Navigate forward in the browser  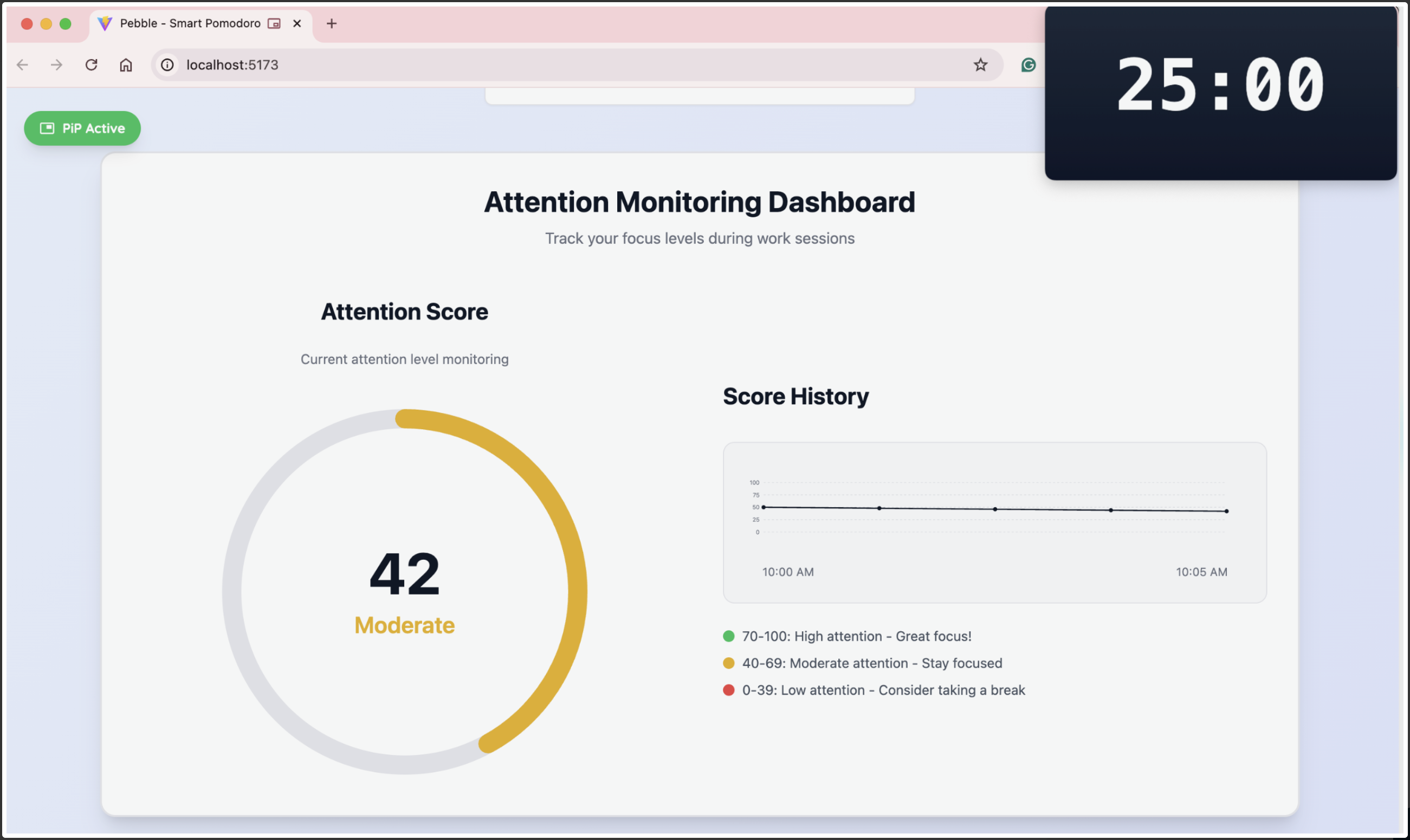(56, 64)
